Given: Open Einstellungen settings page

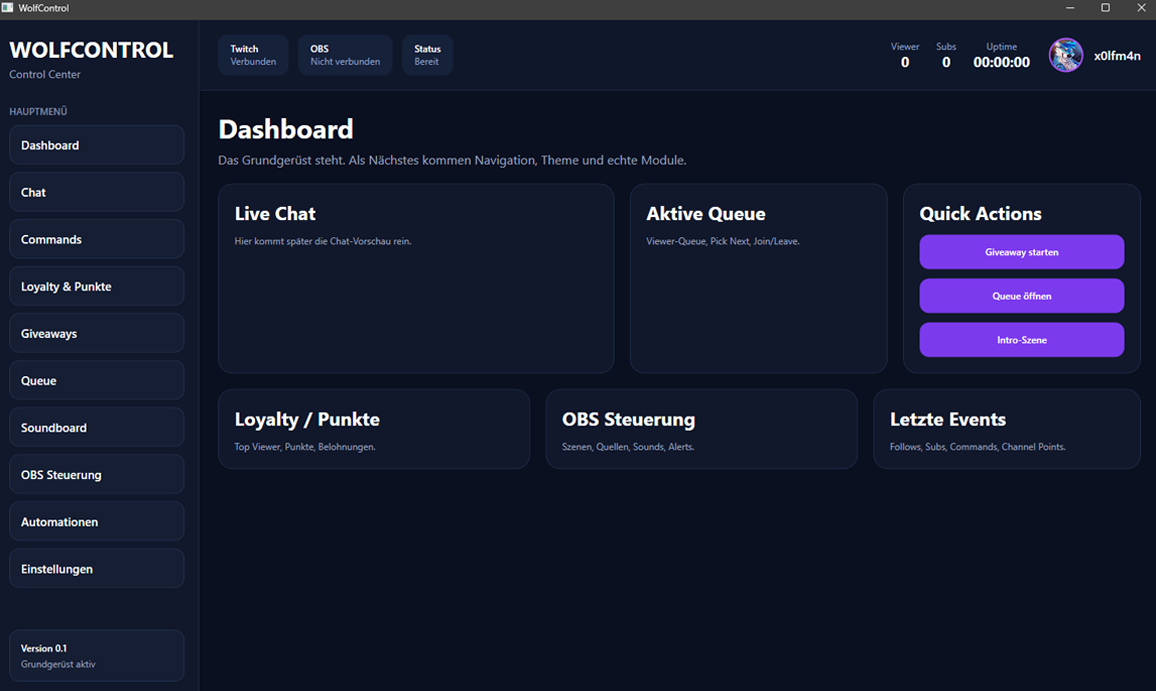Looking at the screenshot, I should click(96, 568).
